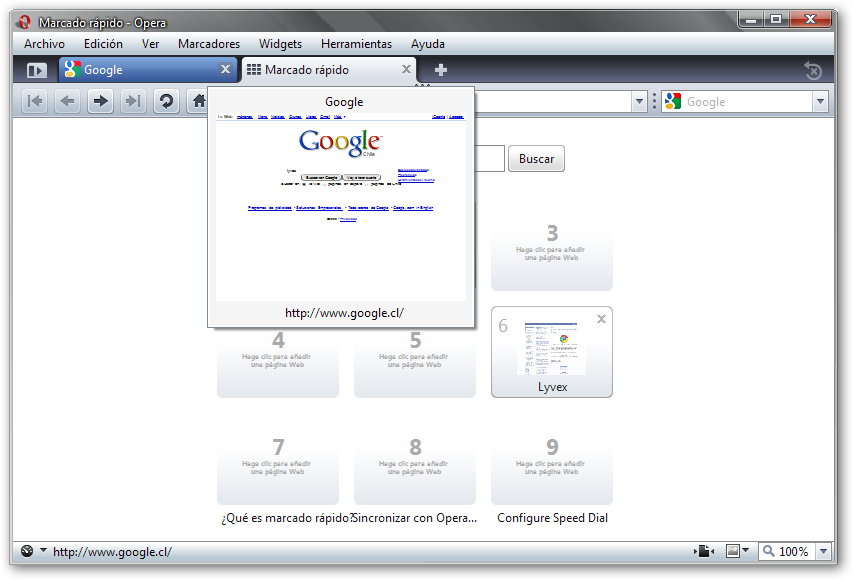This screenshot has width=853, height=580.
Task: Open a new tab with plus icon
Action: pyautogui.click(x=440, y=70)
